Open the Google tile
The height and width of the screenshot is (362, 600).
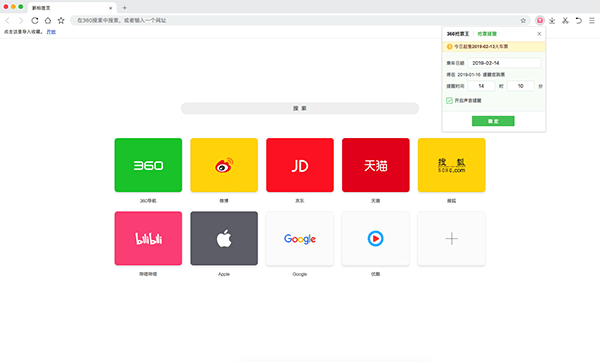[x=300, y=238]
